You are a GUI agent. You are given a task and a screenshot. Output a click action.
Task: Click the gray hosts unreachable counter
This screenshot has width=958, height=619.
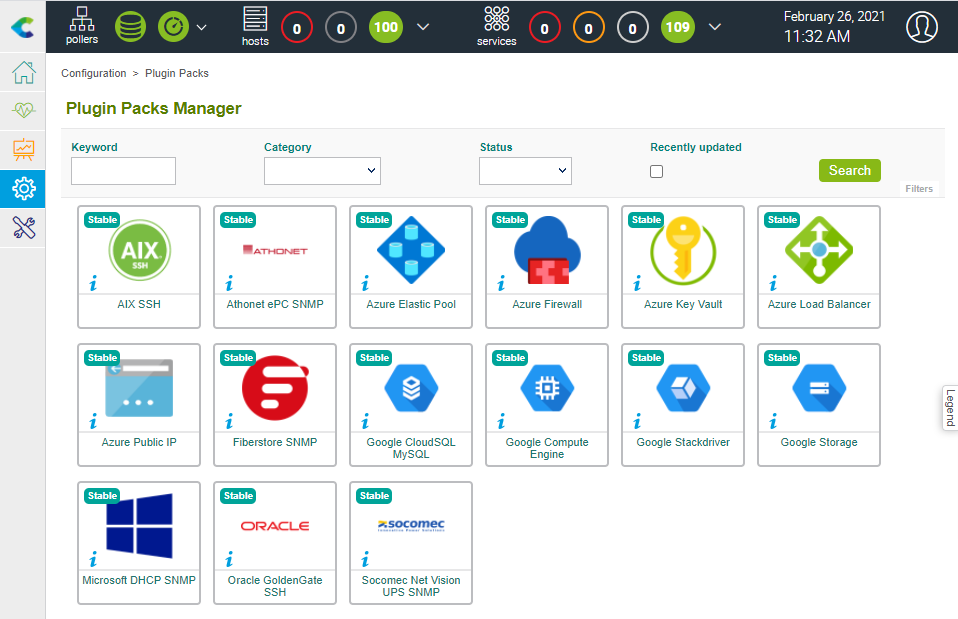pyautogui.click(x=341, y=27)
